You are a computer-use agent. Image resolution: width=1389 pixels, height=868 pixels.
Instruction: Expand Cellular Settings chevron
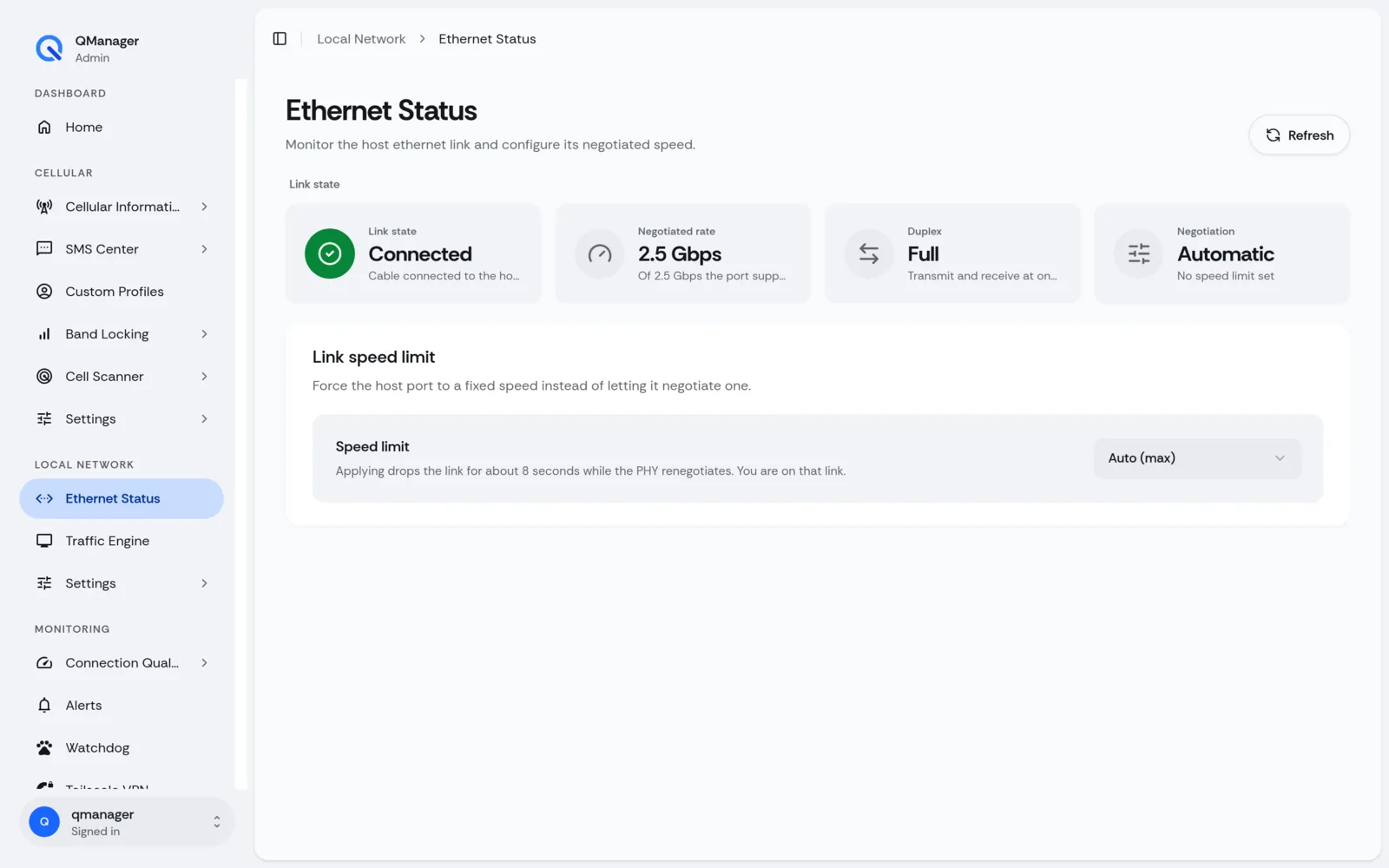205,418
